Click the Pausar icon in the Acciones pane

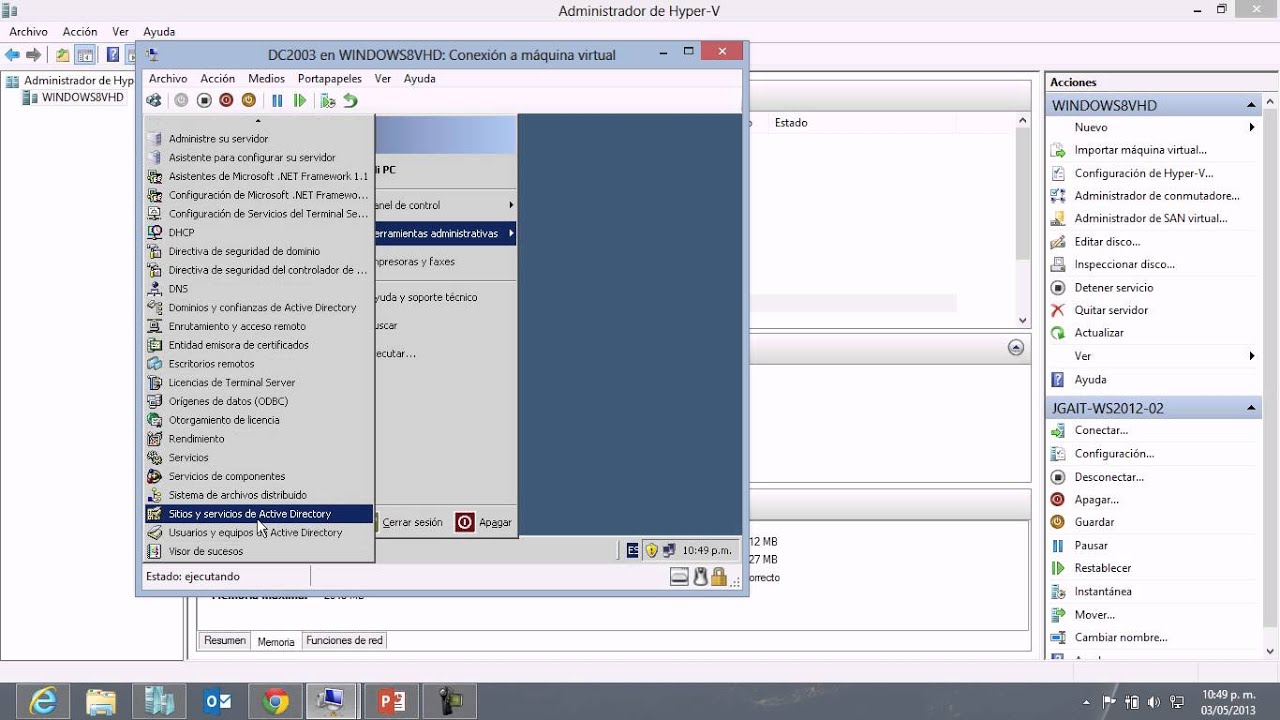tap(1058, 545)
